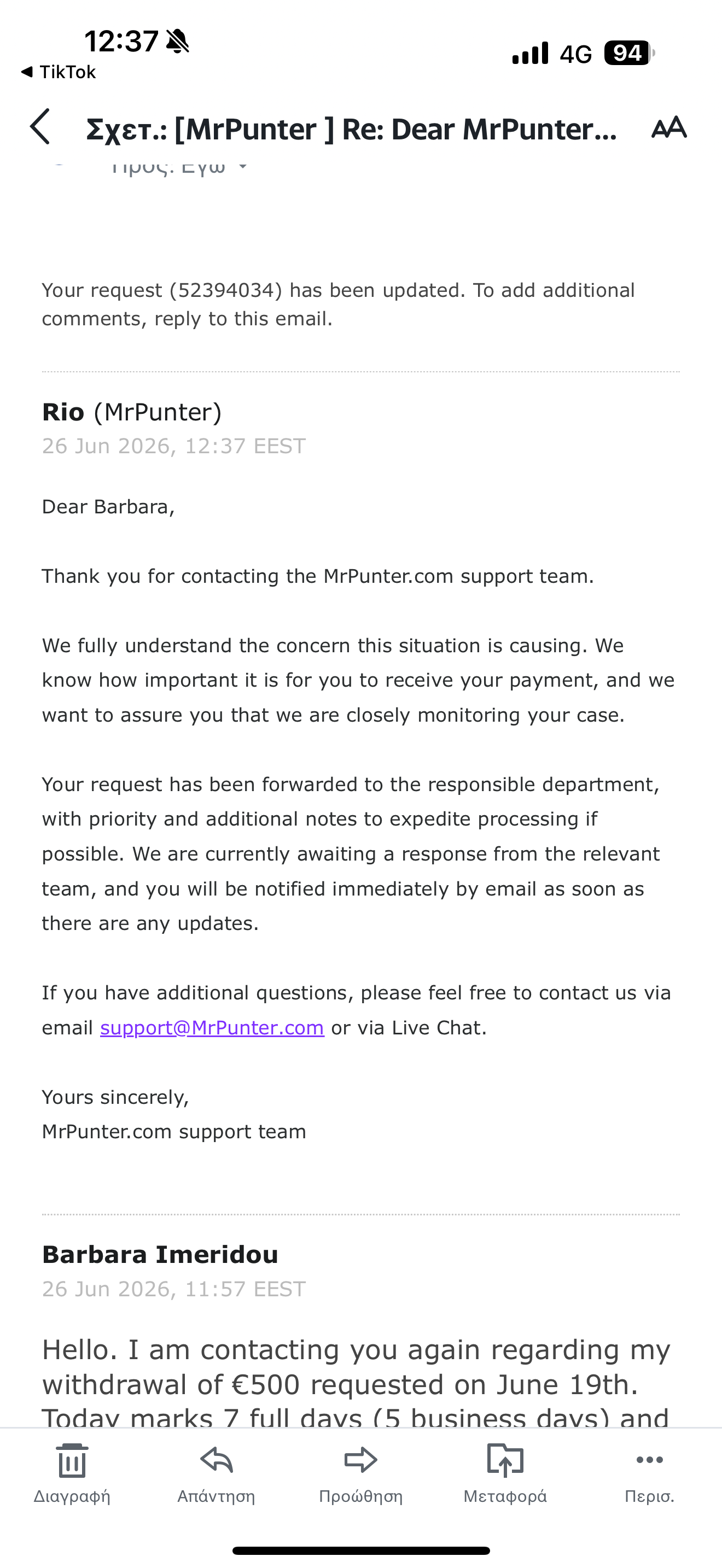Viewport: 722px width, 1568px height.
Task: Tap the email subject title header
Action: [351, 129]
